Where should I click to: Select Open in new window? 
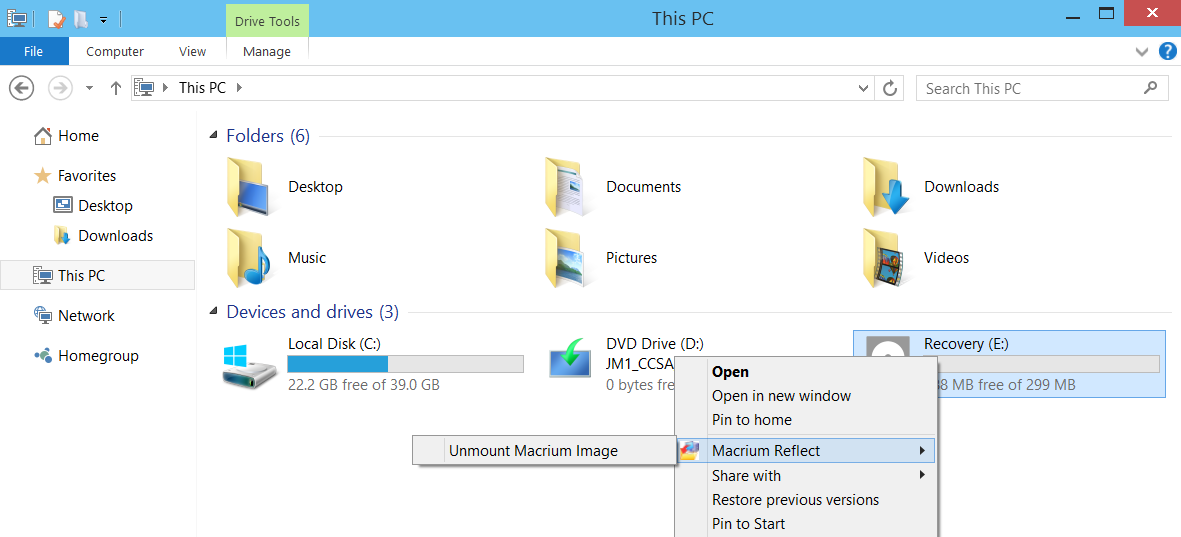pyautogui.click(x=781, y=396)
